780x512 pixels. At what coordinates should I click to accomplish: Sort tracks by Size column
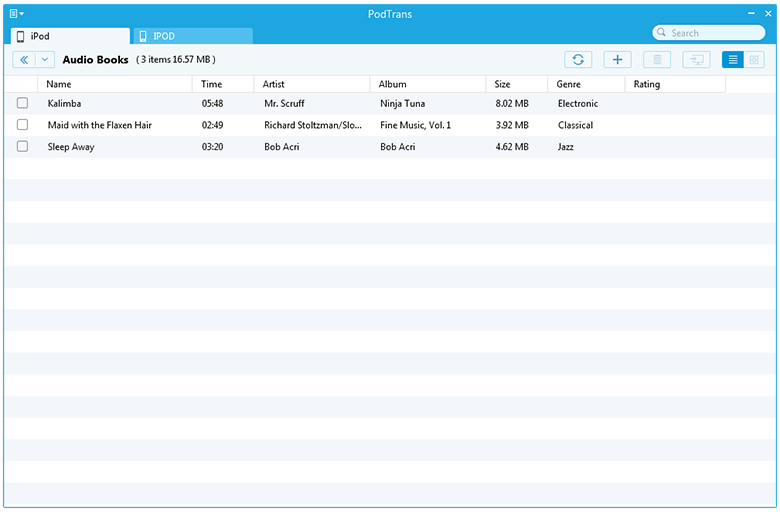coord(502,84)
